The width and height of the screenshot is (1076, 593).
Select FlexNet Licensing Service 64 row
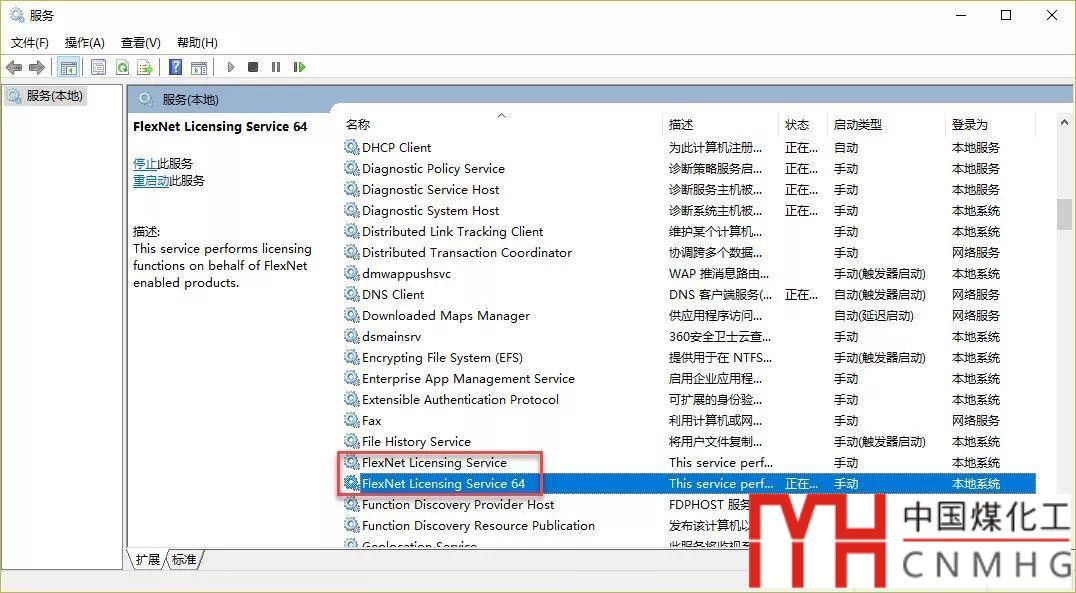pos(689,484)
